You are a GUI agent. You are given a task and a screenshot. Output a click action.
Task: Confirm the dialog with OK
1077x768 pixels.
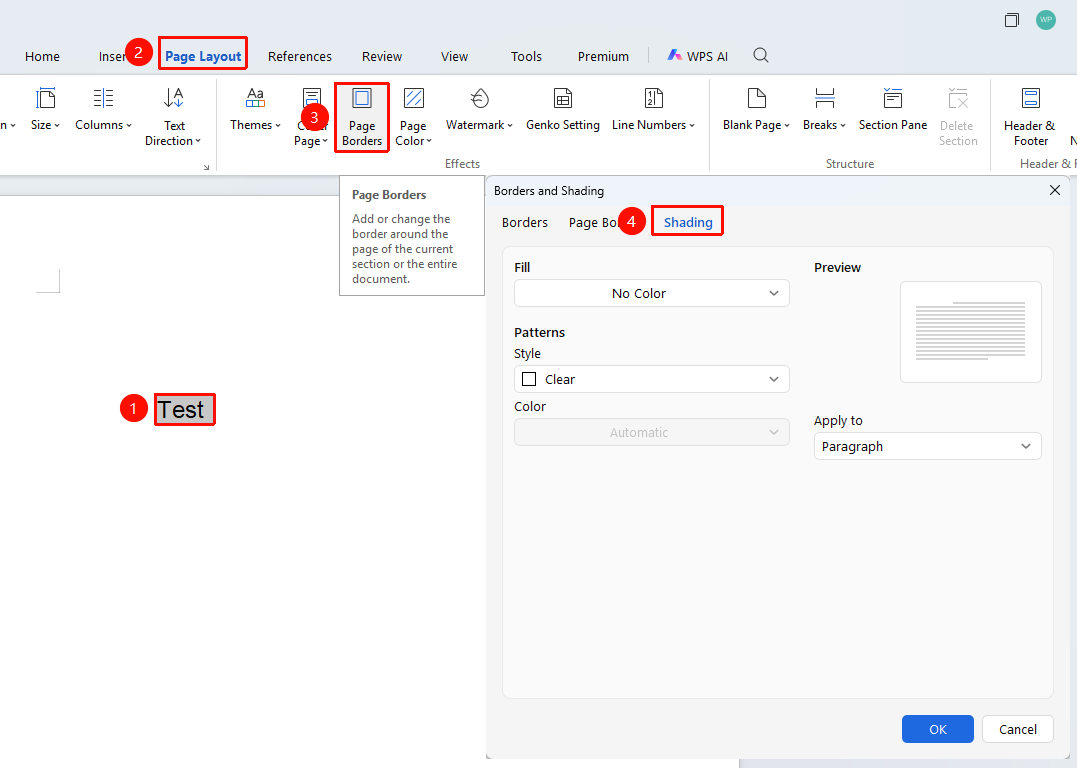pos(938,729)
